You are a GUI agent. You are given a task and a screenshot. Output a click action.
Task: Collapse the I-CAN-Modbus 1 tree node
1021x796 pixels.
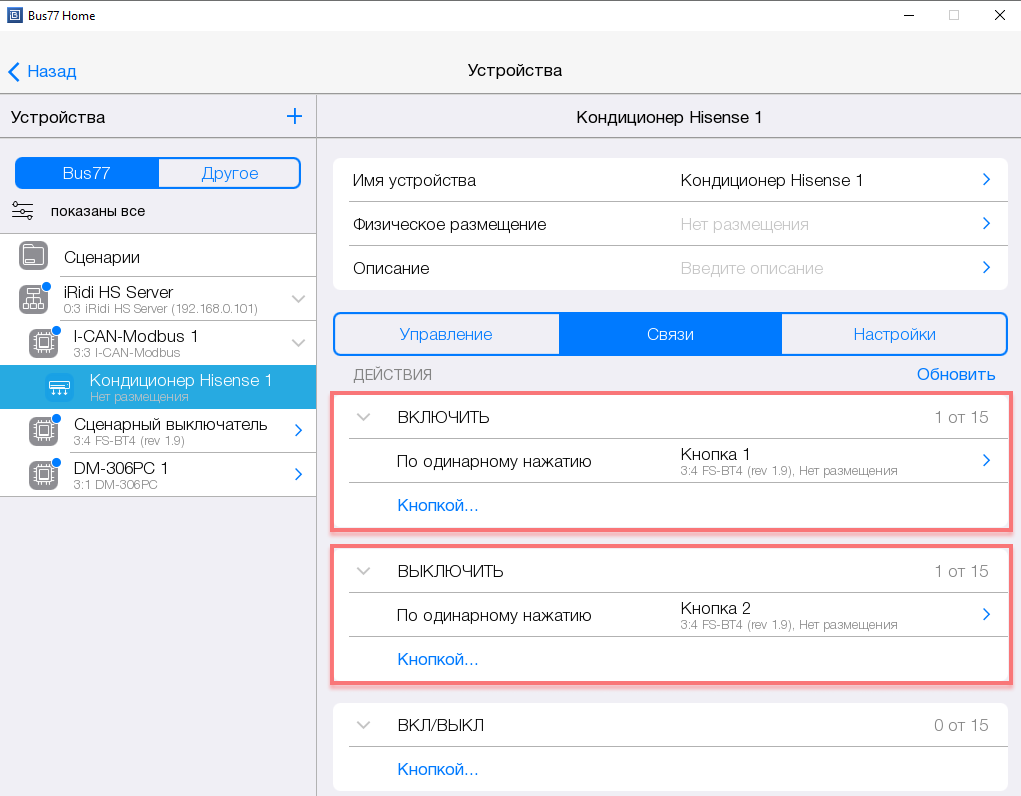click(x=298, y=343)
